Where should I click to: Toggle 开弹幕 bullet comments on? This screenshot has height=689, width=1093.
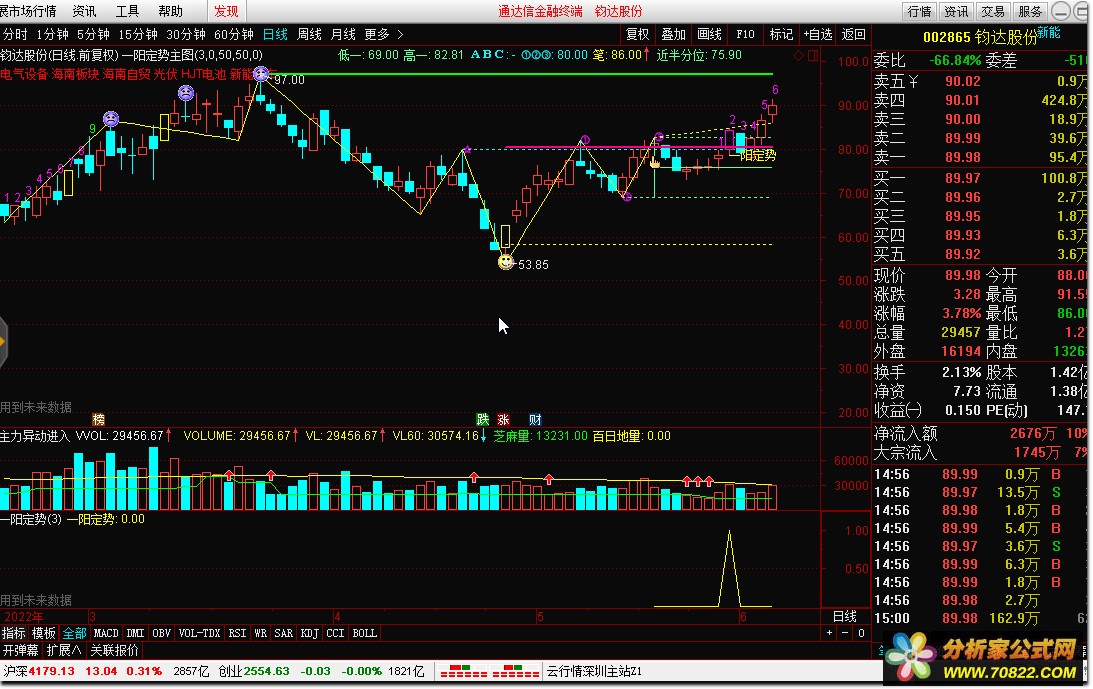(21, 650)
